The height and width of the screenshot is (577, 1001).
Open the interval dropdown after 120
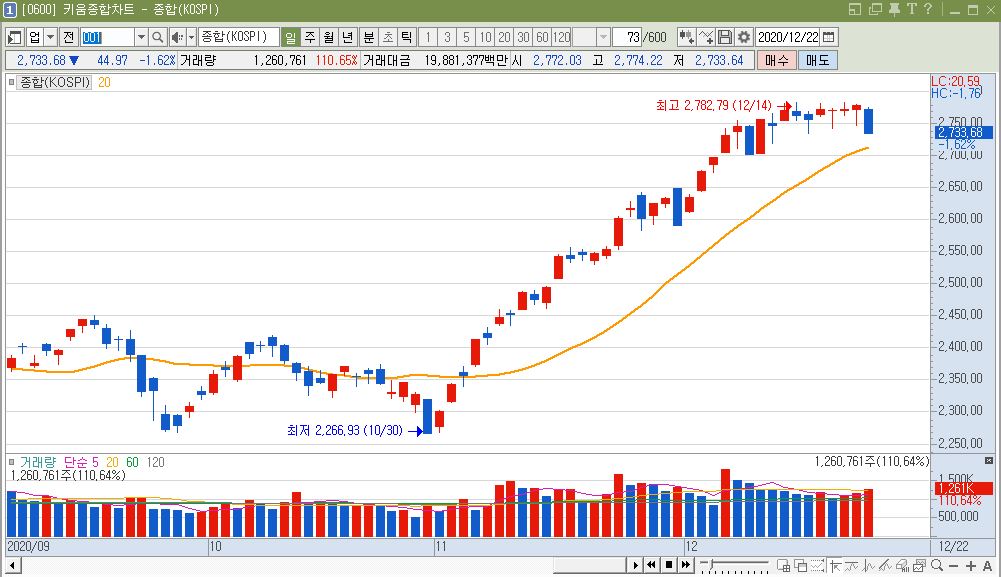click(x=603, y=37)
